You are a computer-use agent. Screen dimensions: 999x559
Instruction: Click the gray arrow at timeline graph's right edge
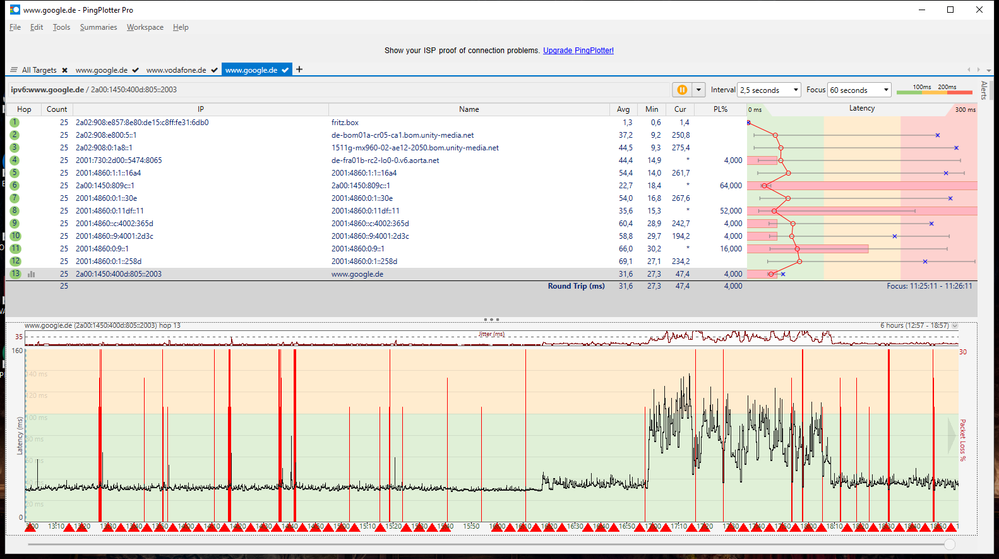tap(952, 435)
